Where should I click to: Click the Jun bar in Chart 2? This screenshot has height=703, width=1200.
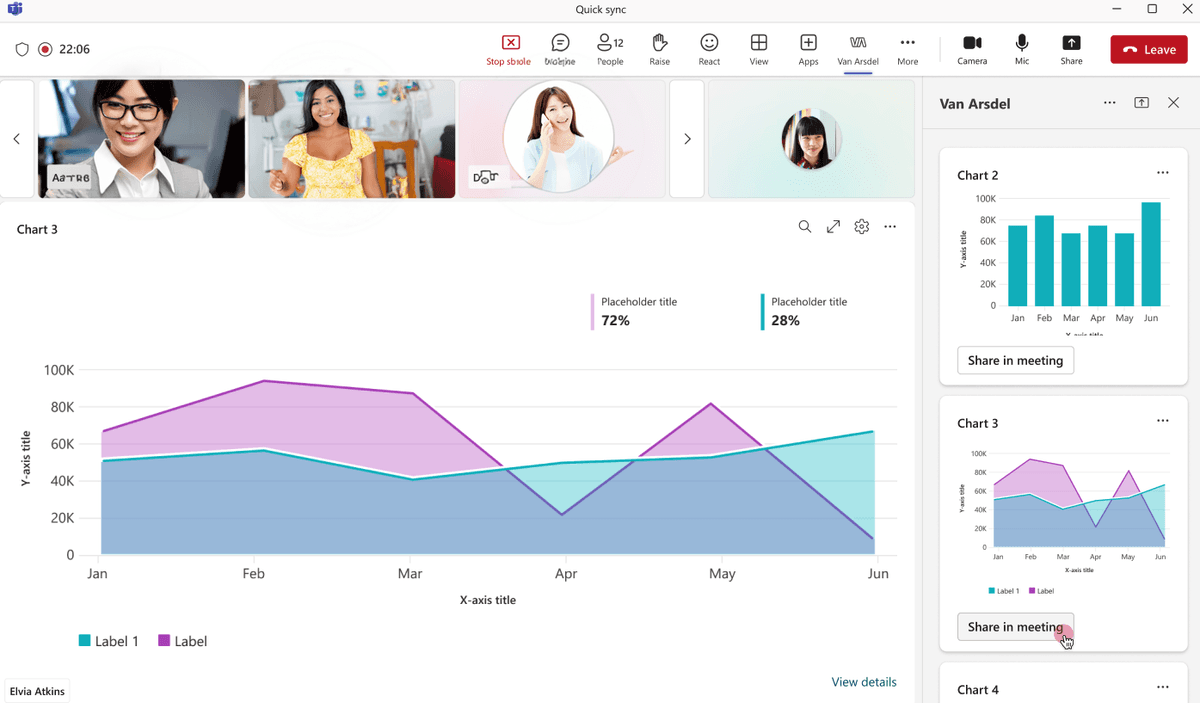click(x=1151, y=254)
